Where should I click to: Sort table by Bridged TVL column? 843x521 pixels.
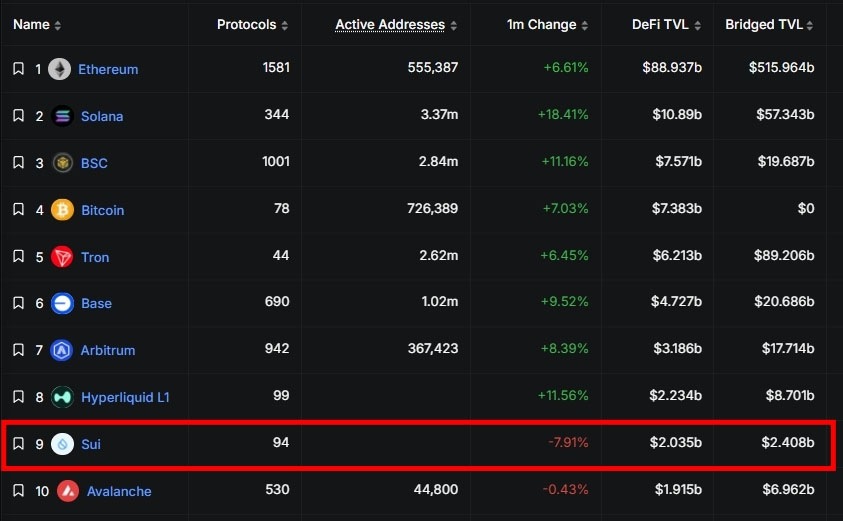[x=769, y=25]
